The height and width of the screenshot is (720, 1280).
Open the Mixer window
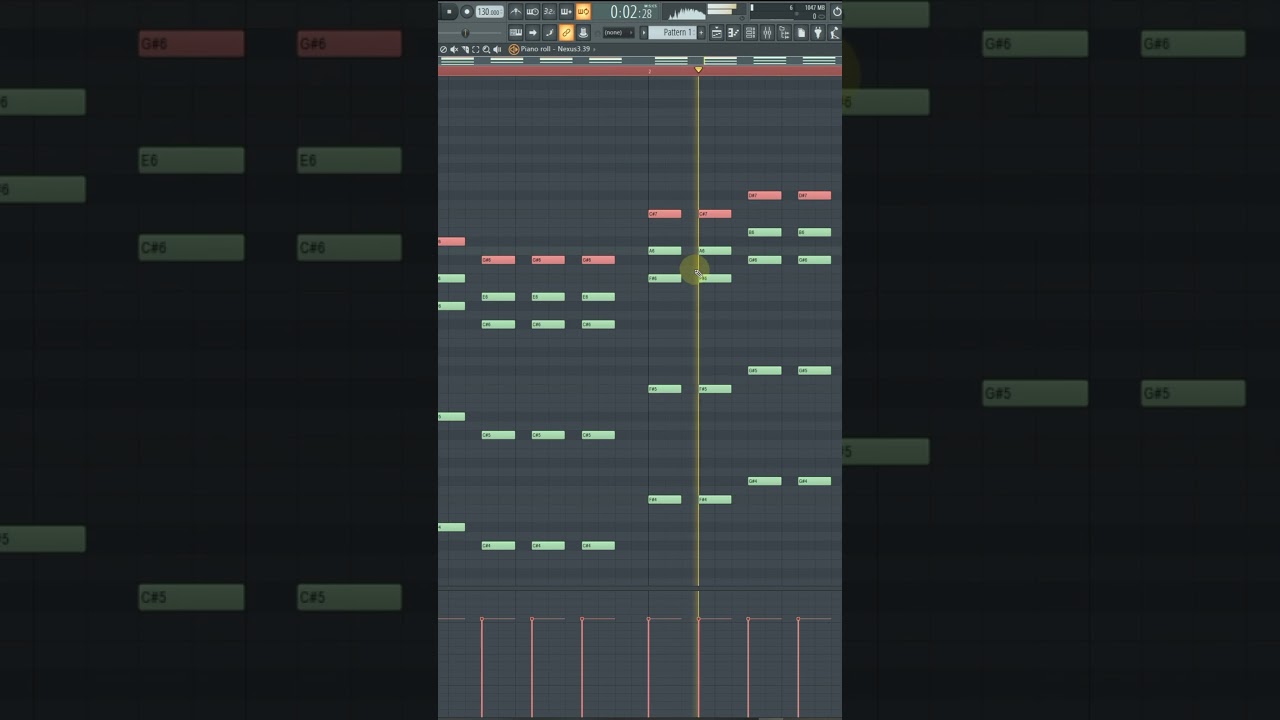[767, 32]
